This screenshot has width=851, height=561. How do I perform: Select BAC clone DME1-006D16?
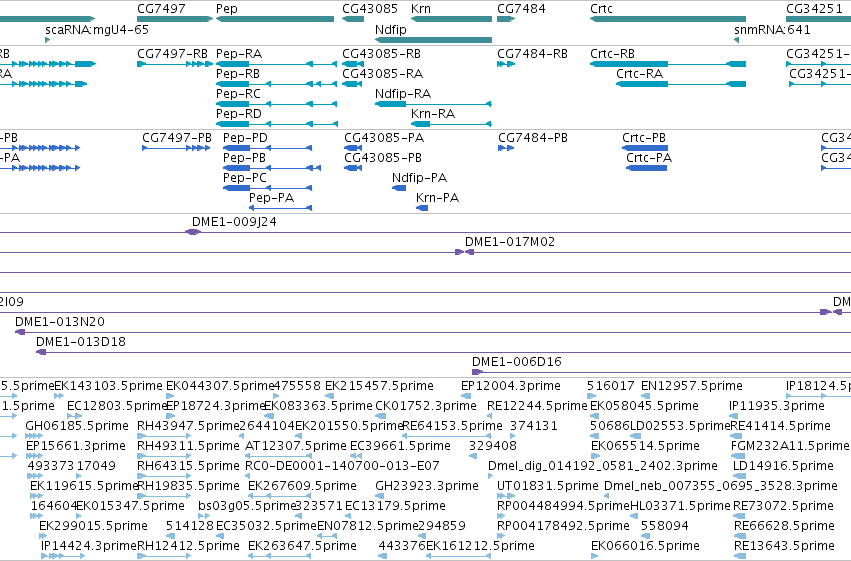point(517,362)
